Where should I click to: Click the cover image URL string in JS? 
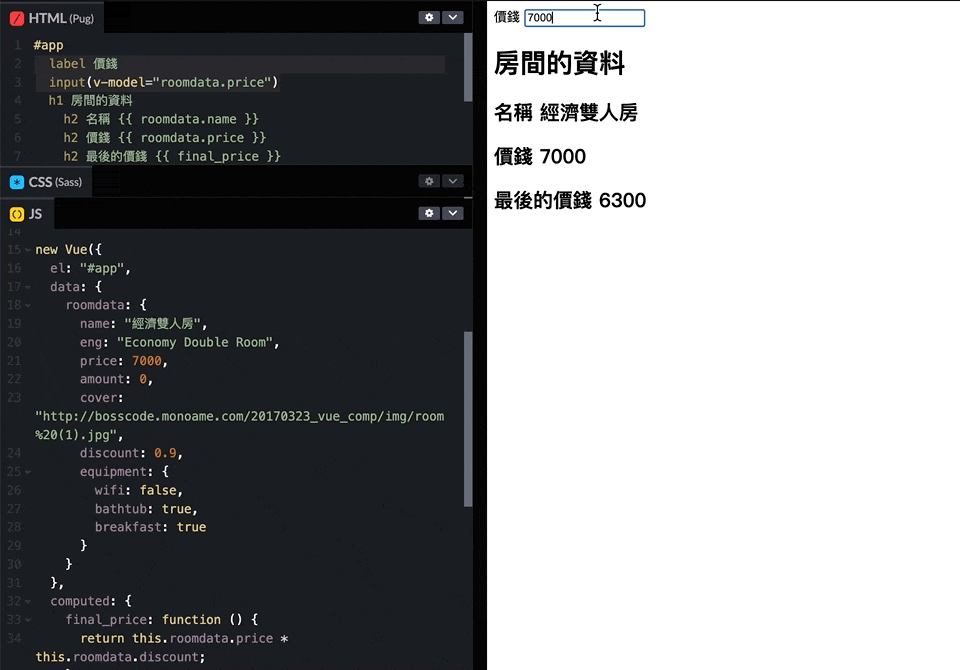tap(240, 426)
